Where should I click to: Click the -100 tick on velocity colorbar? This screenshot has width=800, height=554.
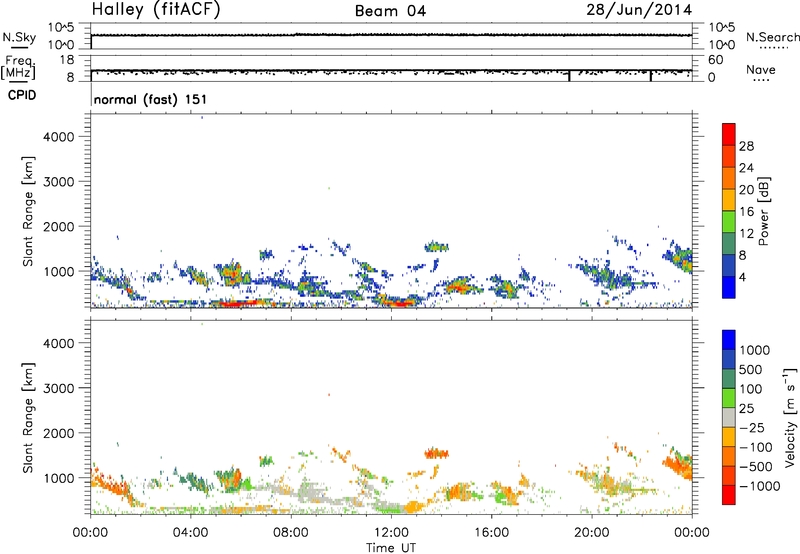(x=756, y=447)
